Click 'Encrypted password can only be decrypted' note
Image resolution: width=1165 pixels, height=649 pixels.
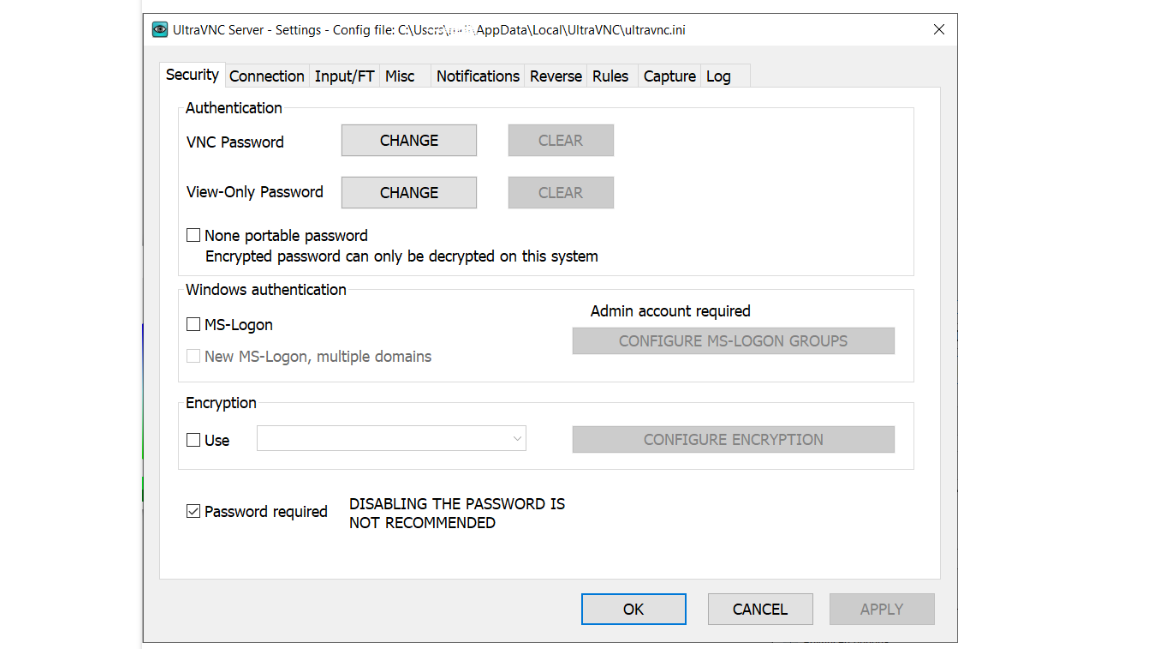[x=401, y=256]
